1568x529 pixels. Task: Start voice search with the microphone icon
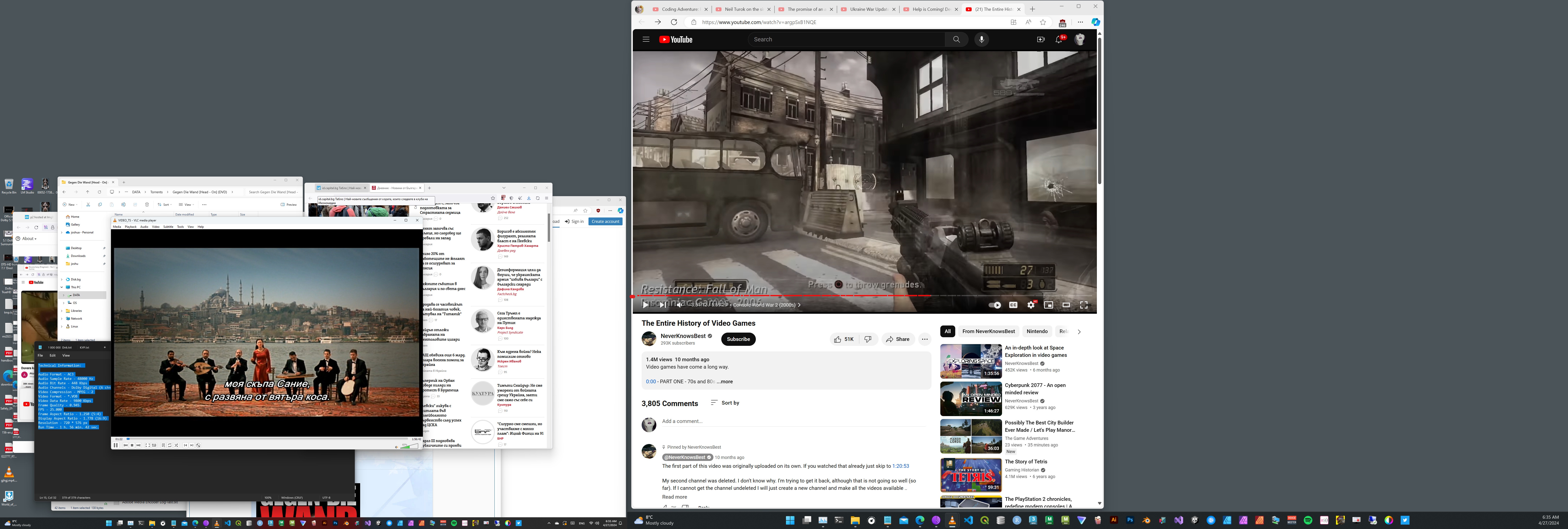pos(981,40)
